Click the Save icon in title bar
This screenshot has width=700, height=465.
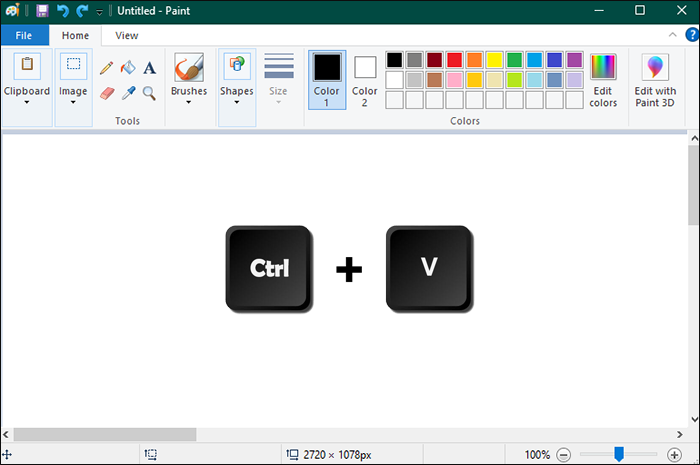[42, 11]
